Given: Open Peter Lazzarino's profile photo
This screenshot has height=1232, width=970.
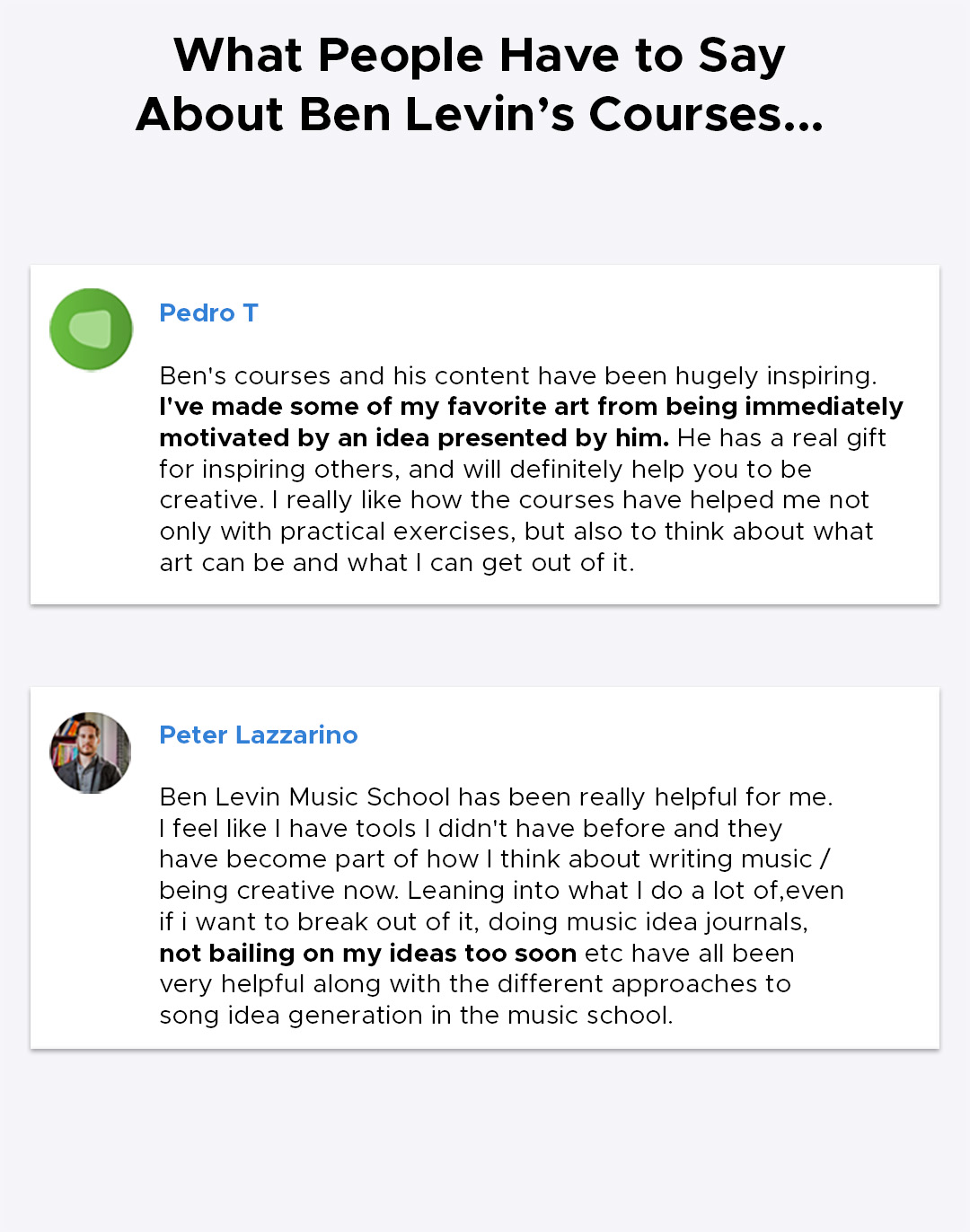Looking at the screenshot, I should coord(91,752).
